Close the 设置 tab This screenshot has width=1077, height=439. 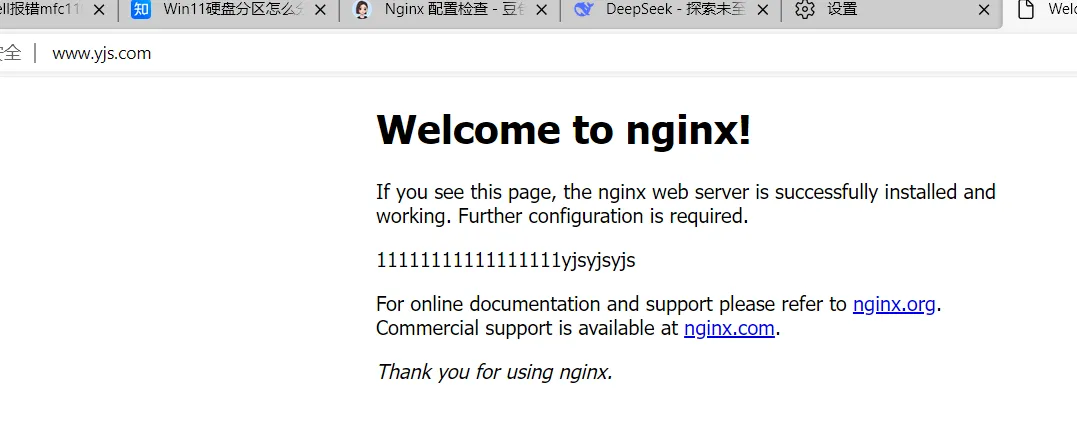[x=984, y=10]
